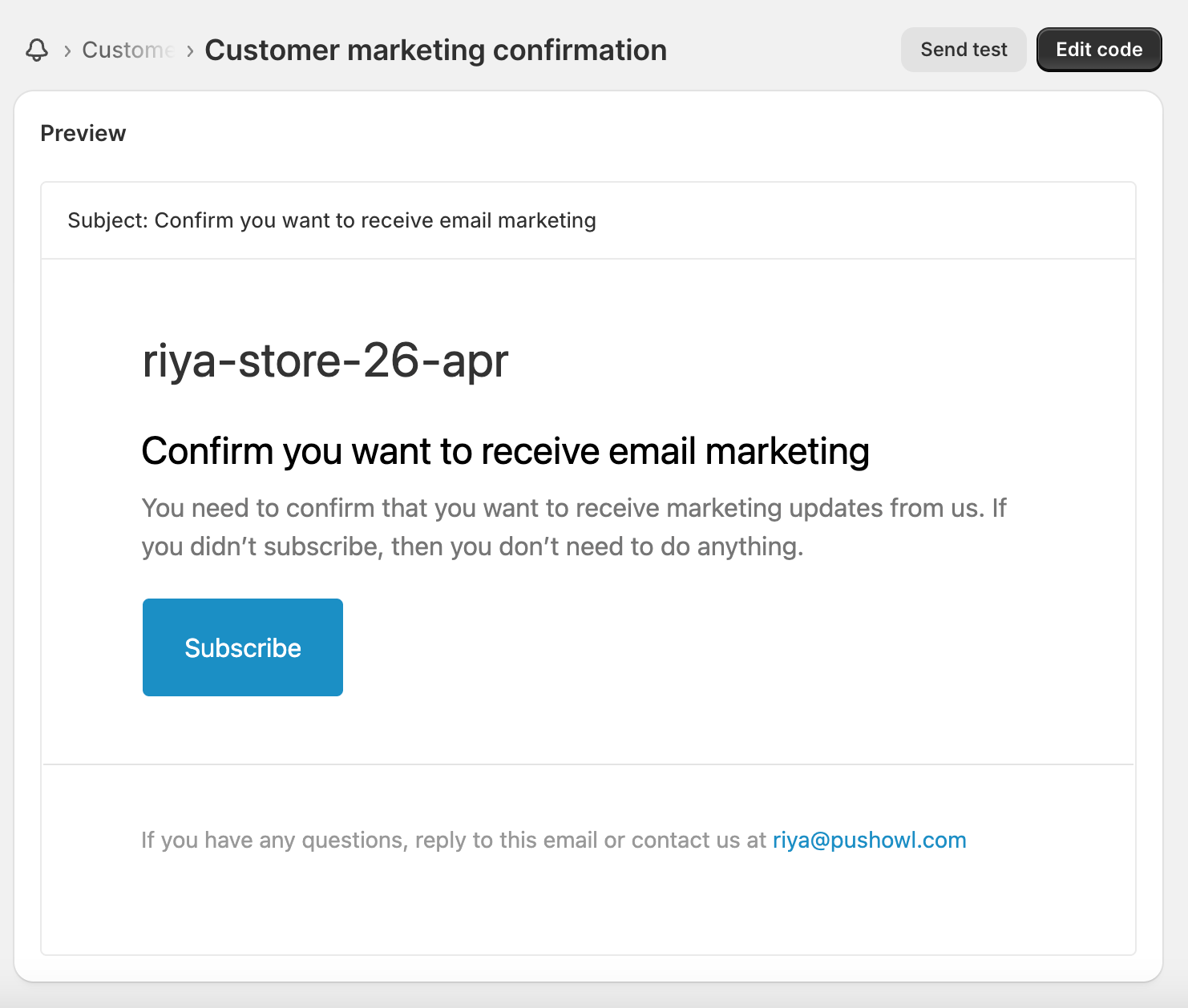The image size is (1188, 1008).
Task: Click the Customer marketing confirmation page title
Action: (435, 50)
